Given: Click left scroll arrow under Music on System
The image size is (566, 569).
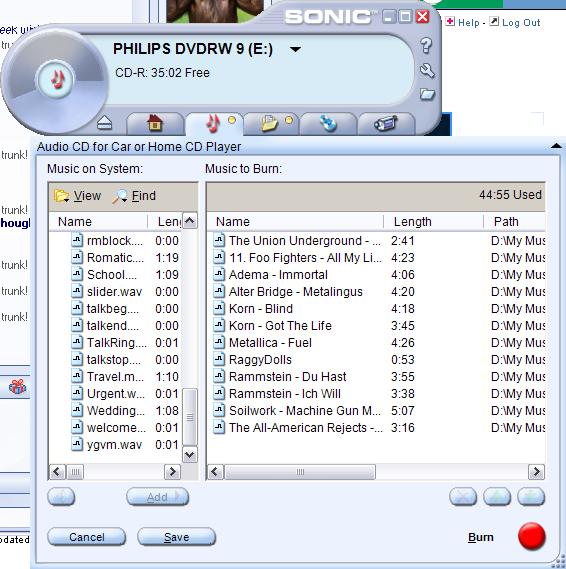Looking at the screenshot, I should click(57, 472).
